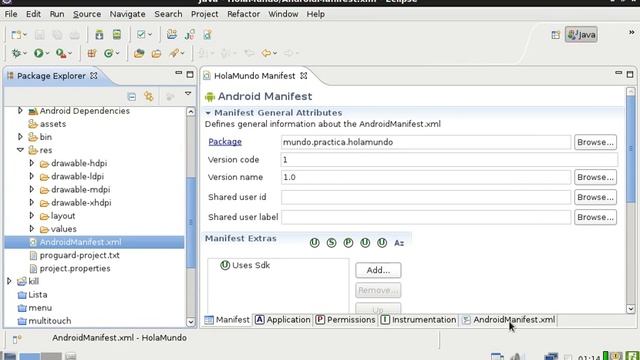Click the New Android XML file icon
Image resolution: width=640 pixels, height=360 pixels.
(x=207, y=35)
